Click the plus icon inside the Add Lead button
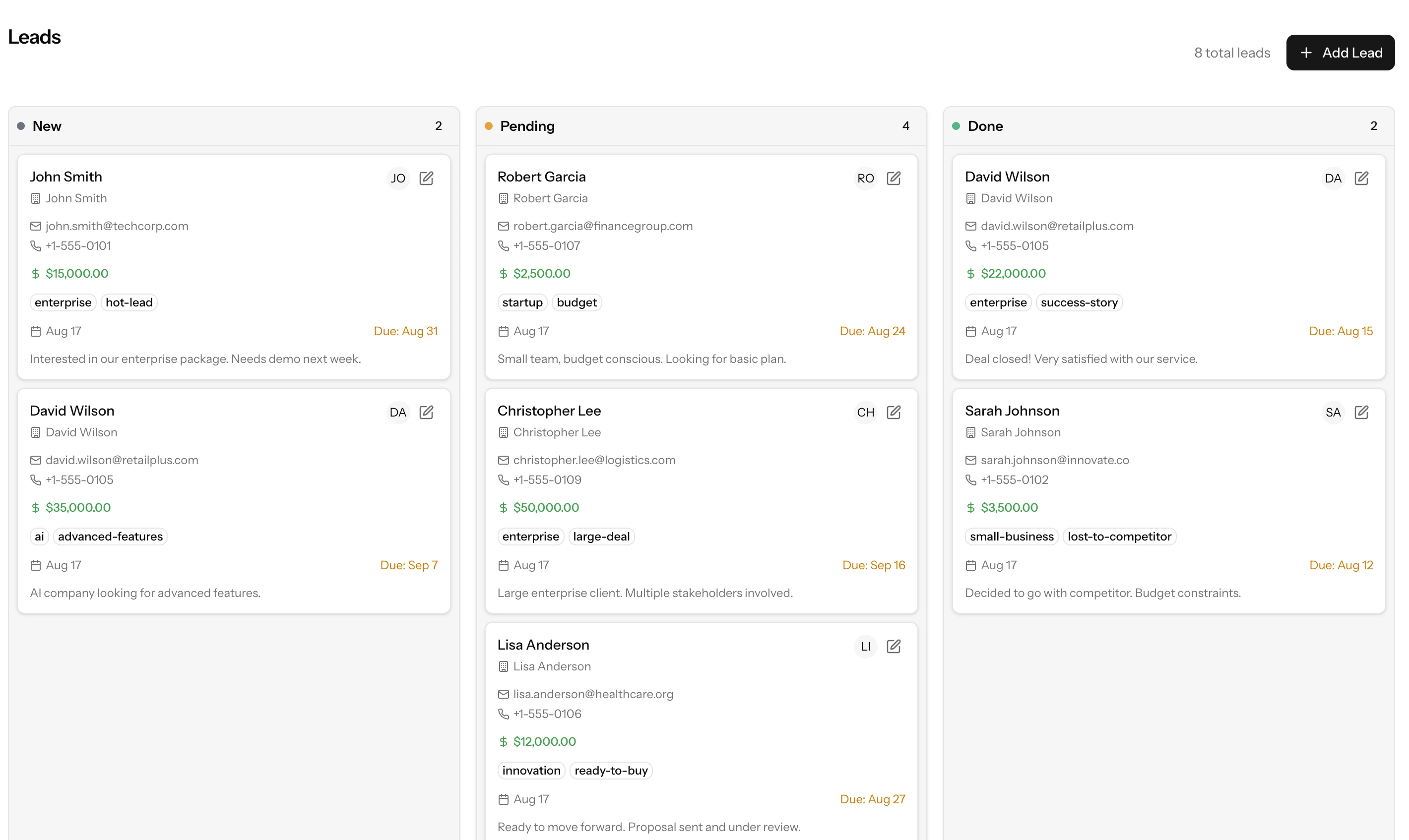Screen dimensions: 1409x840 (x=1306, y=52)
